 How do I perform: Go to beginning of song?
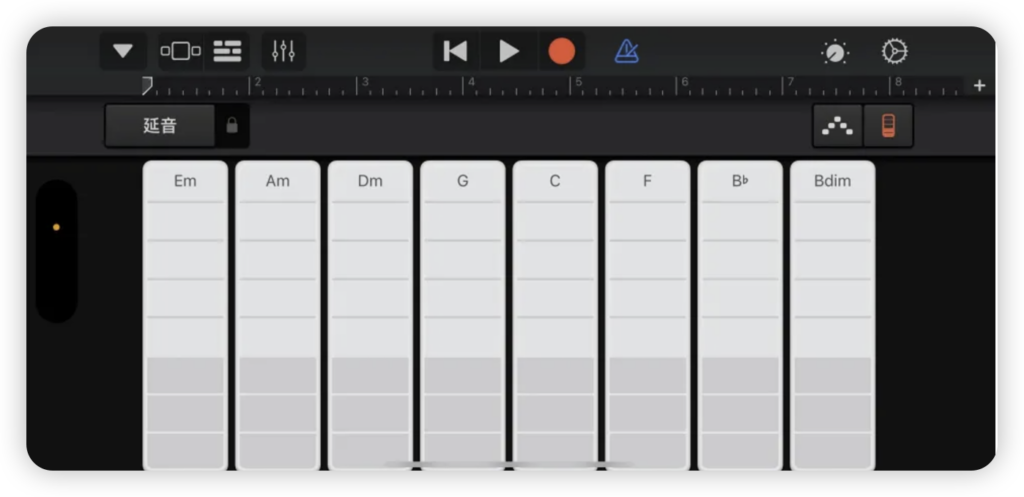pos(455,51)
